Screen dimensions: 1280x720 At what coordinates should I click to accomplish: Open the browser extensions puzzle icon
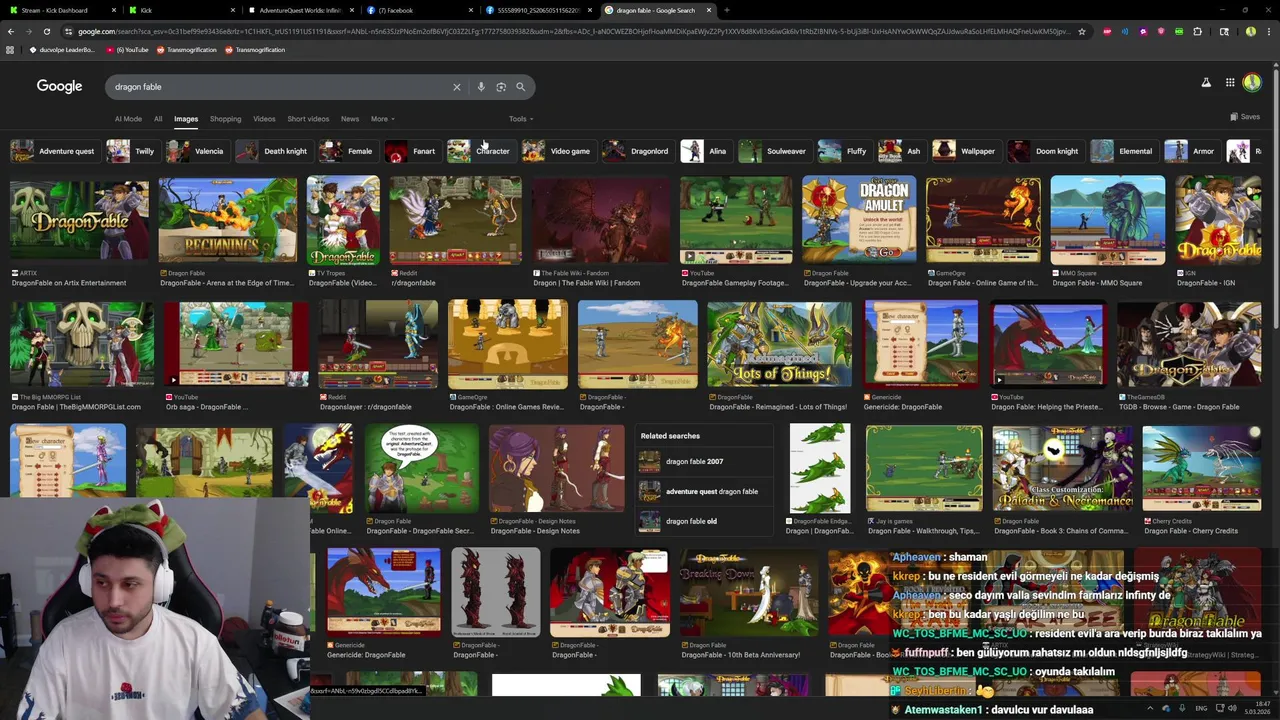tap(1197, 31)
